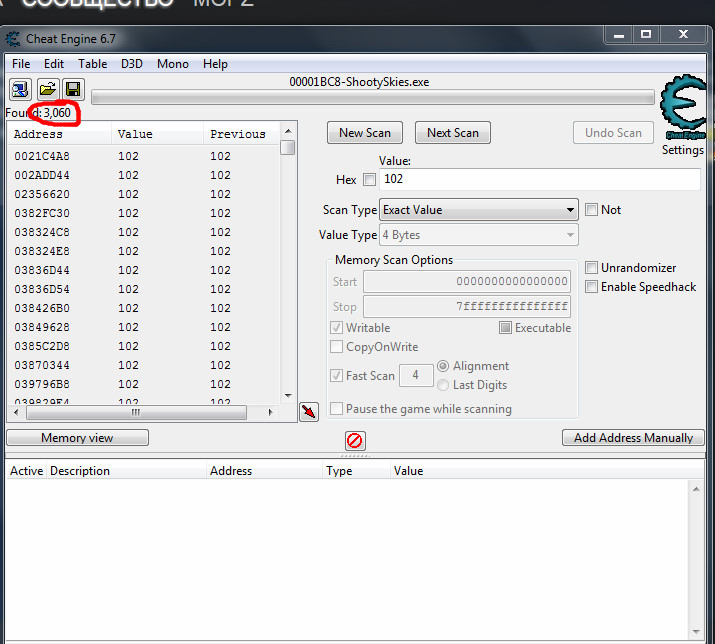The image size is (715, 644).
Task: Click results list scroll down arrow
Action: [288, 395]
